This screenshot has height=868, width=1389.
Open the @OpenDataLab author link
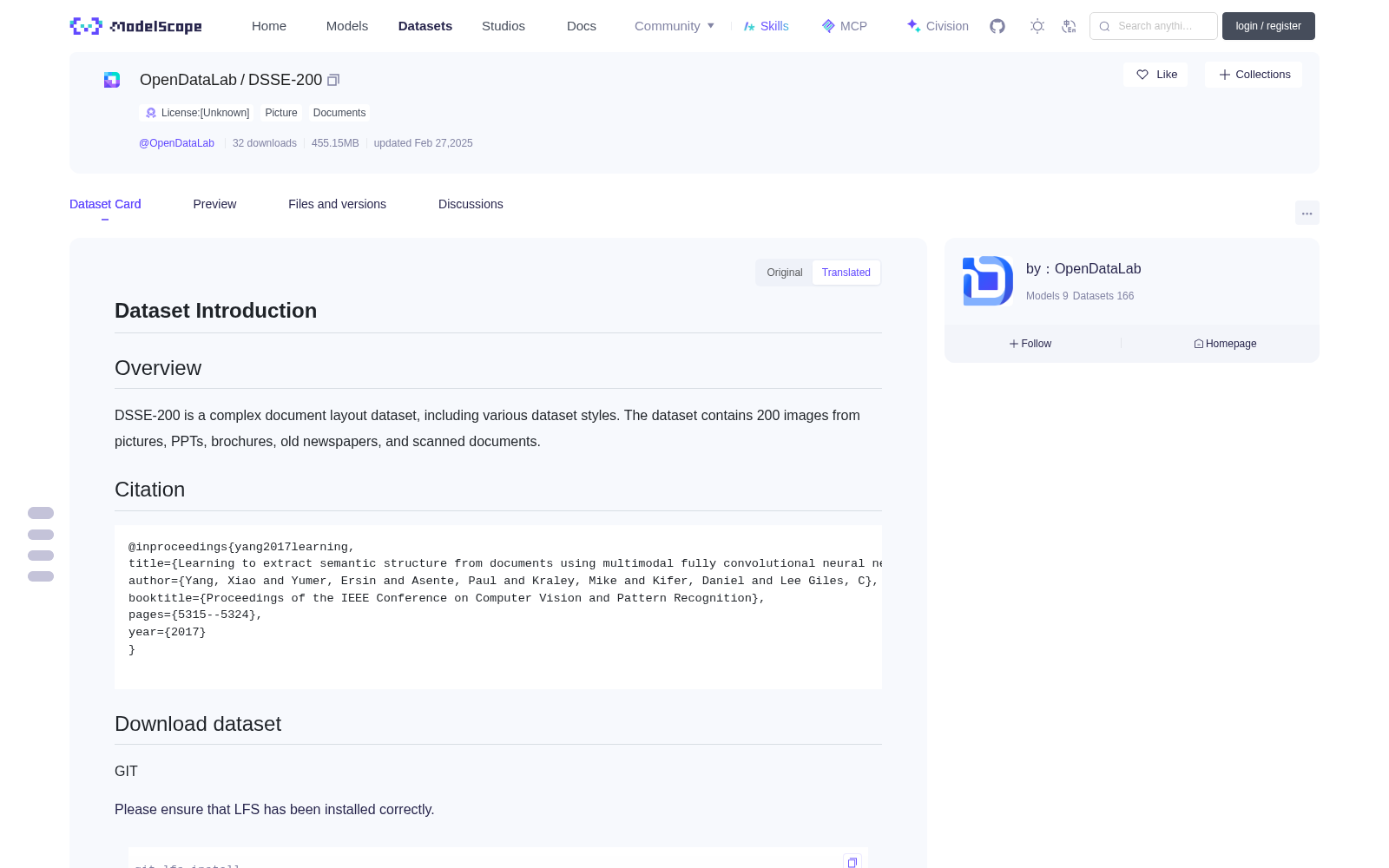[x=176, y=143]
